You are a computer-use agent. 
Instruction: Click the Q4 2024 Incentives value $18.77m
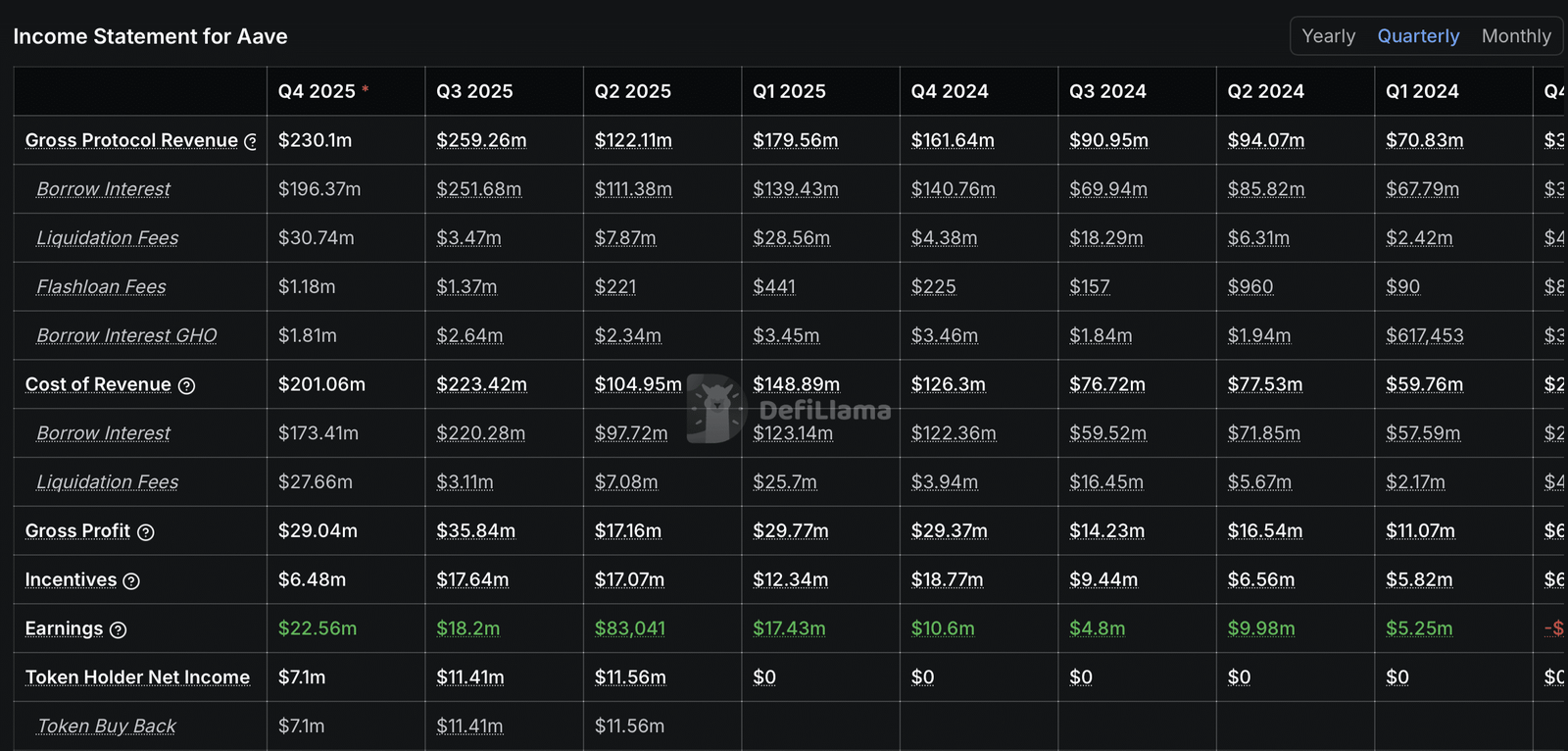[x=947, y=579]
